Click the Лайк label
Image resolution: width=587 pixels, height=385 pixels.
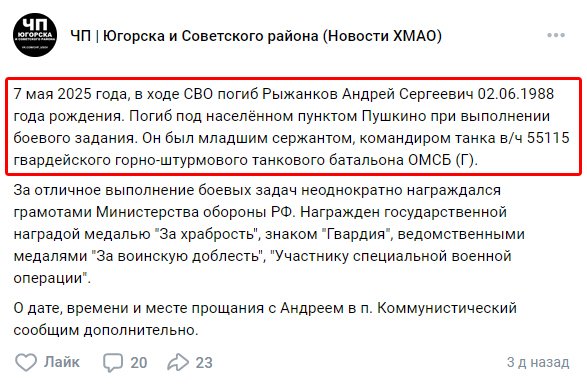coord(62,362)
